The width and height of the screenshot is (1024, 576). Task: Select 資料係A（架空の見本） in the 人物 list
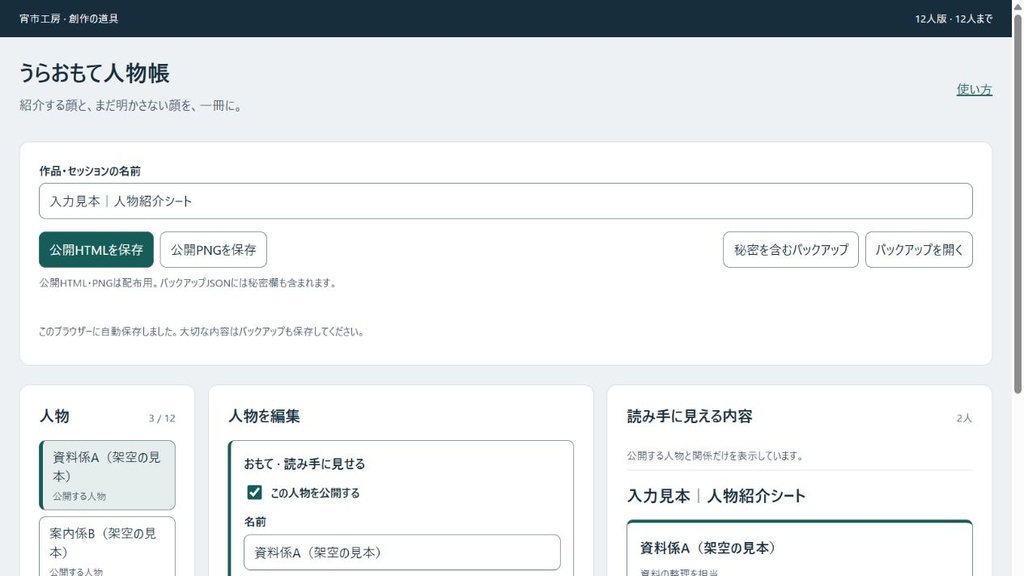(107, 475)
